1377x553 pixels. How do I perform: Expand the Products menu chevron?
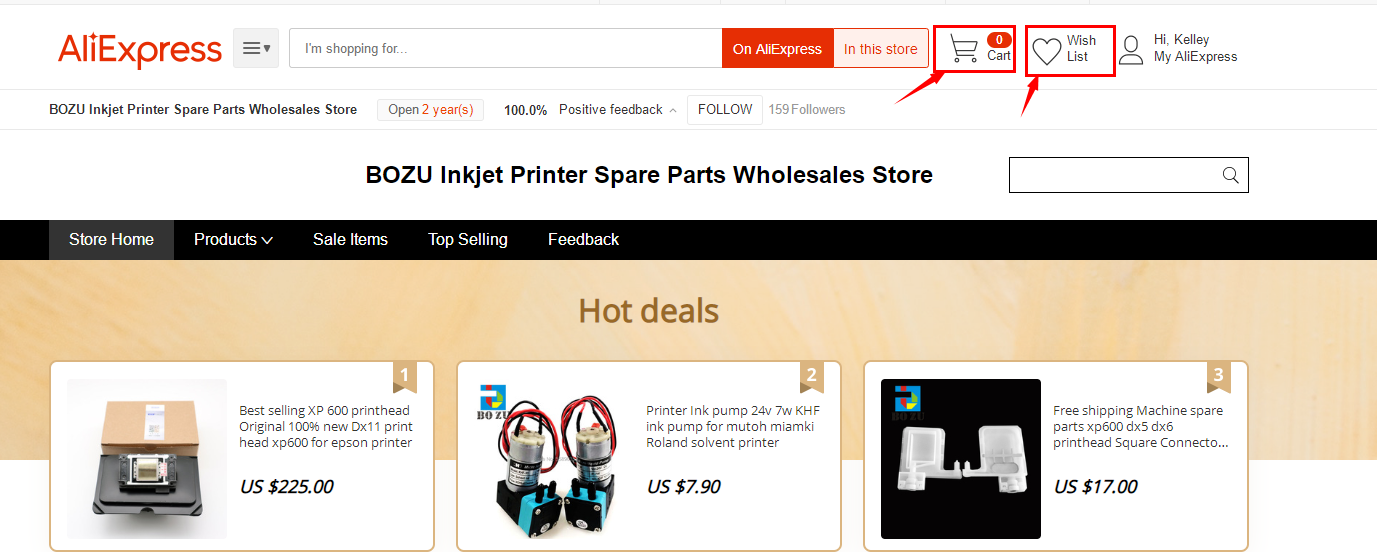coord(267,240)
